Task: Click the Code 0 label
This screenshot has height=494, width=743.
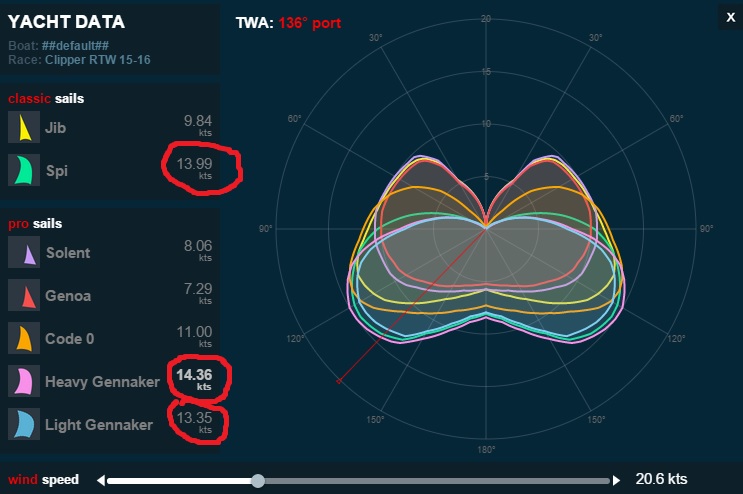Action: point(70,339)
